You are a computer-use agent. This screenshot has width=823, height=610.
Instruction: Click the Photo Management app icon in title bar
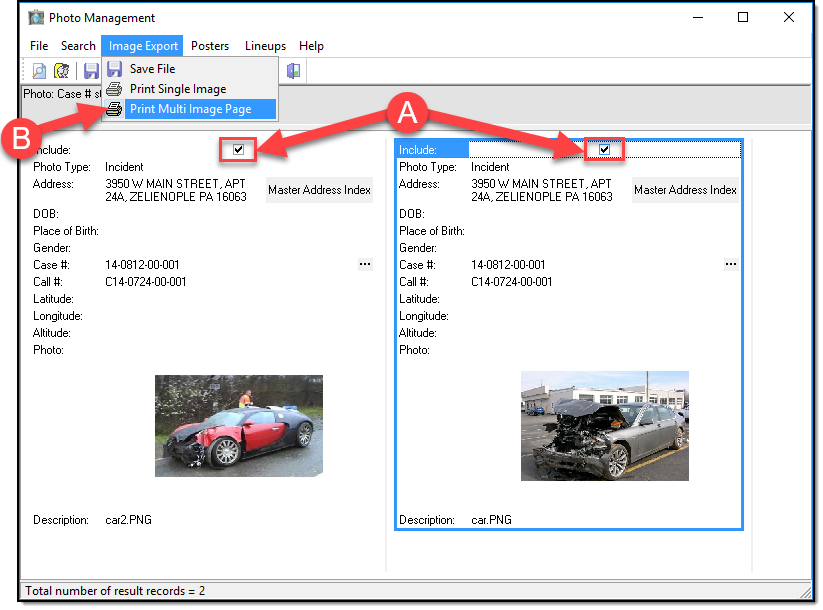coord(36,17)
